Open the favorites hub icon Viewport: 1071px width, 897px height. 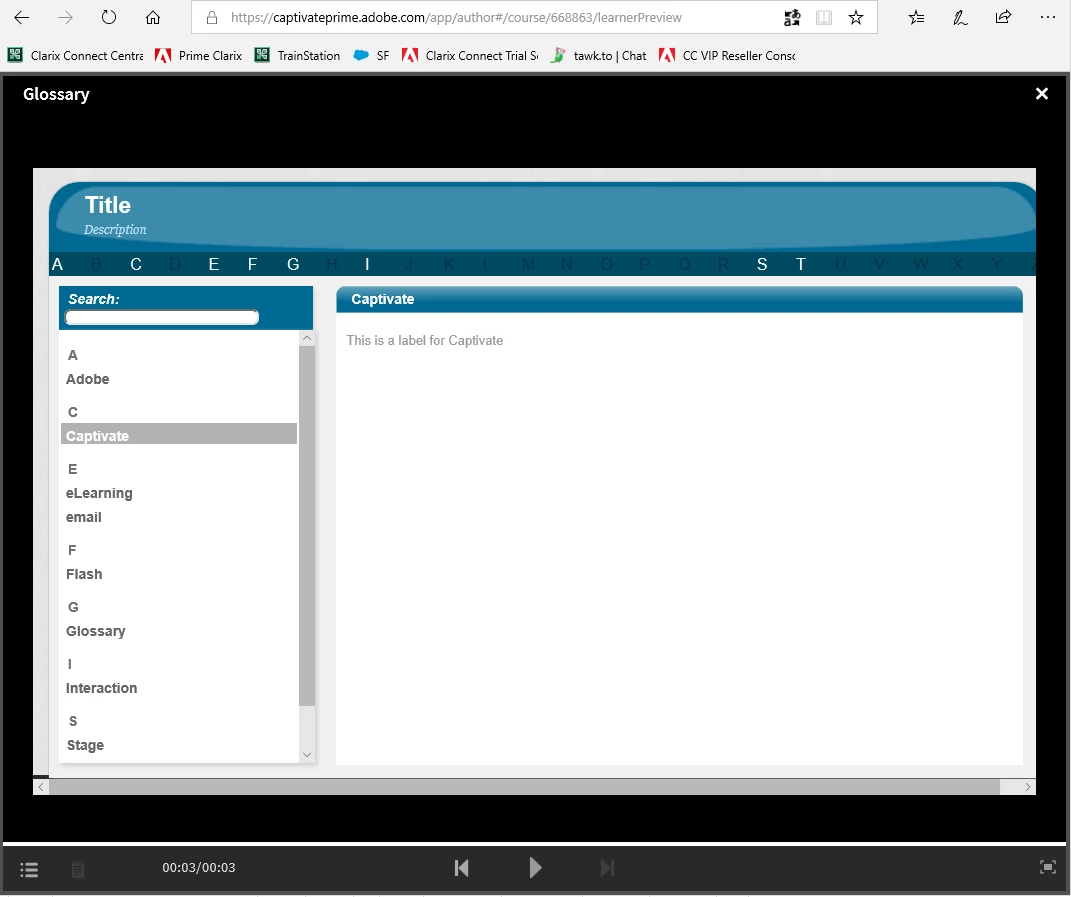tap(917, 18)
